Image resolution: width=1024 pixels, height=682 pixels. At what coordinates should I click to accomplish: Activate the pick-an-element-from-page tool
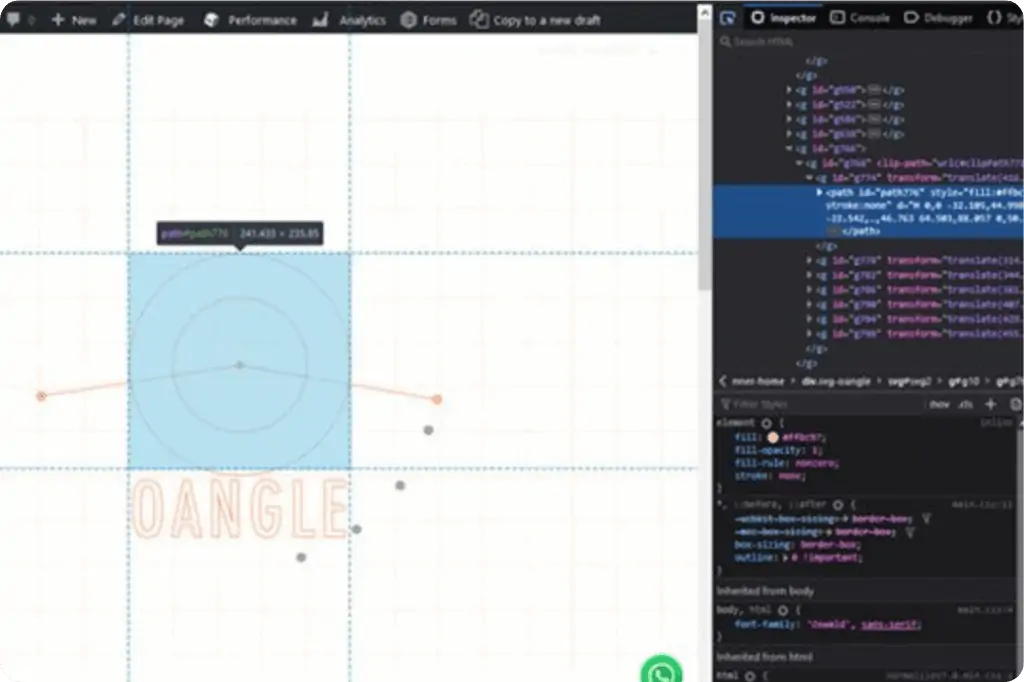(728, 18)
